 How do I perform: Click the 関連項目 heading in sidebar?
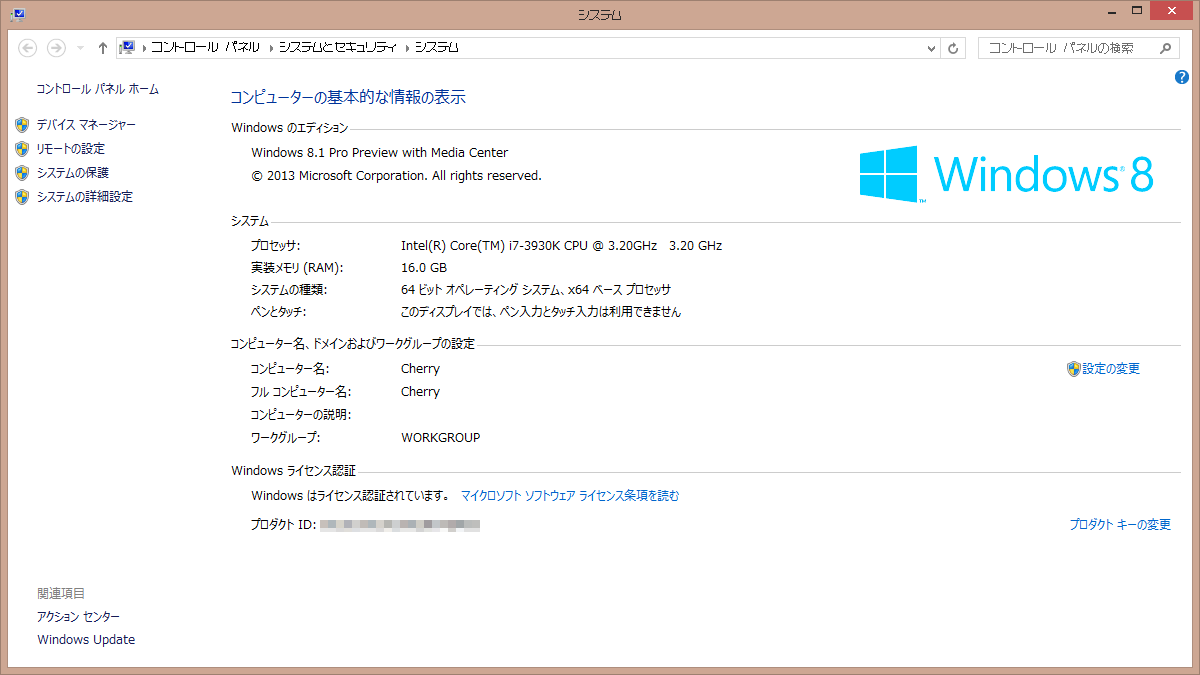(x=61, y=594)
